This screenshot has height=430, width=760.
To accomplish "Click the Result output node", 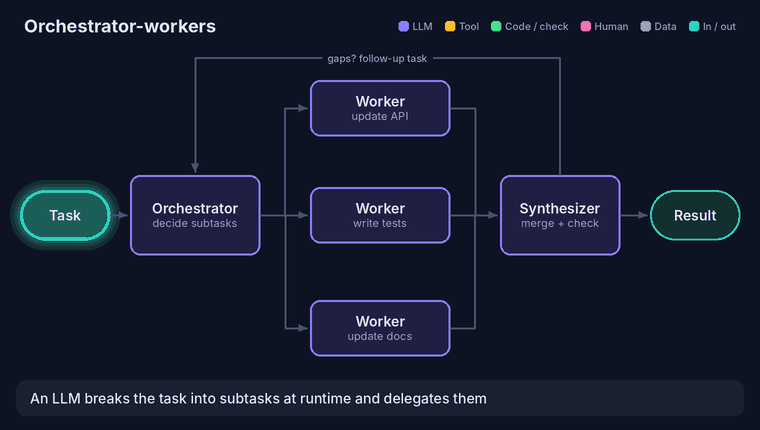I will tap(695, 215).
